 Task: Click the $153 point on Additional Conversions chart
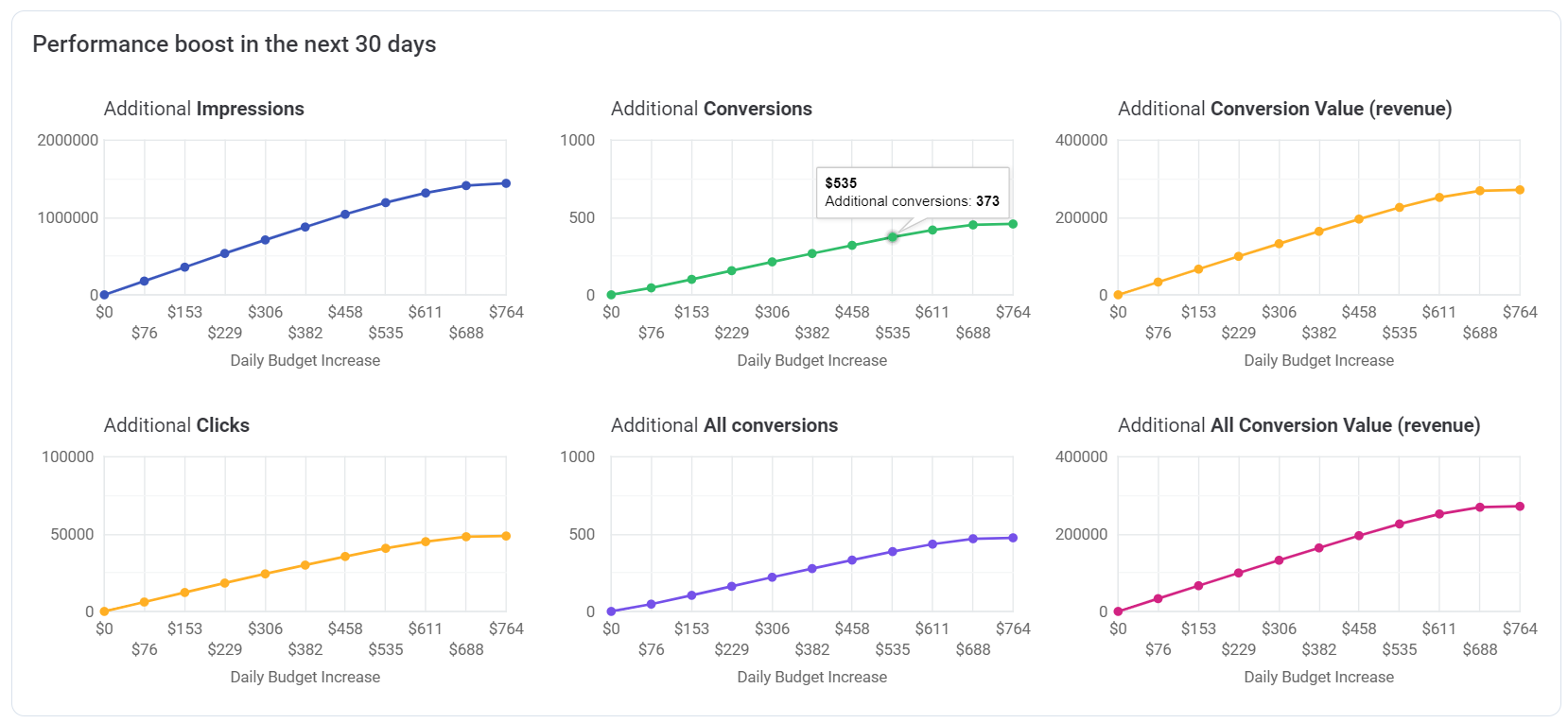[x=691, y=280]
